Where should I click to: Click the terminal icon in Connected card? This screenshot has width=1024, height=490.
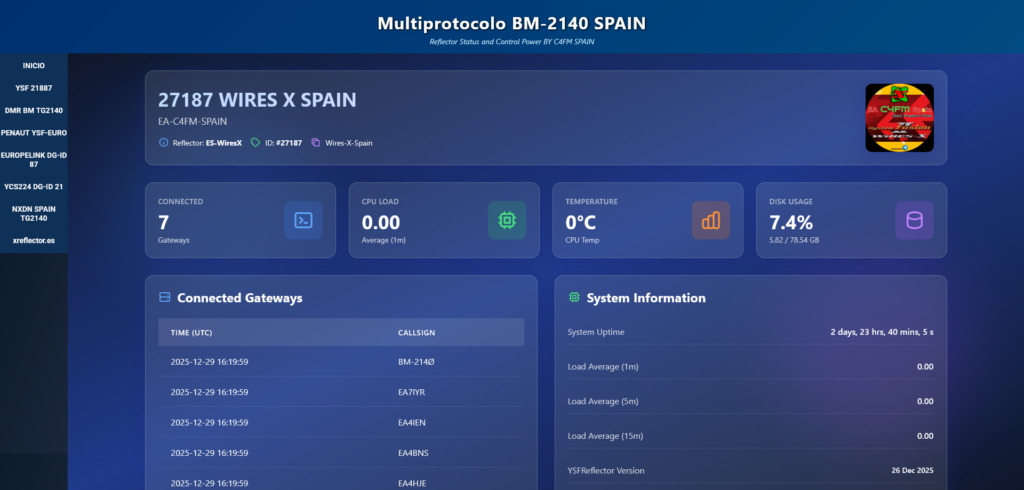pos(303,220)
